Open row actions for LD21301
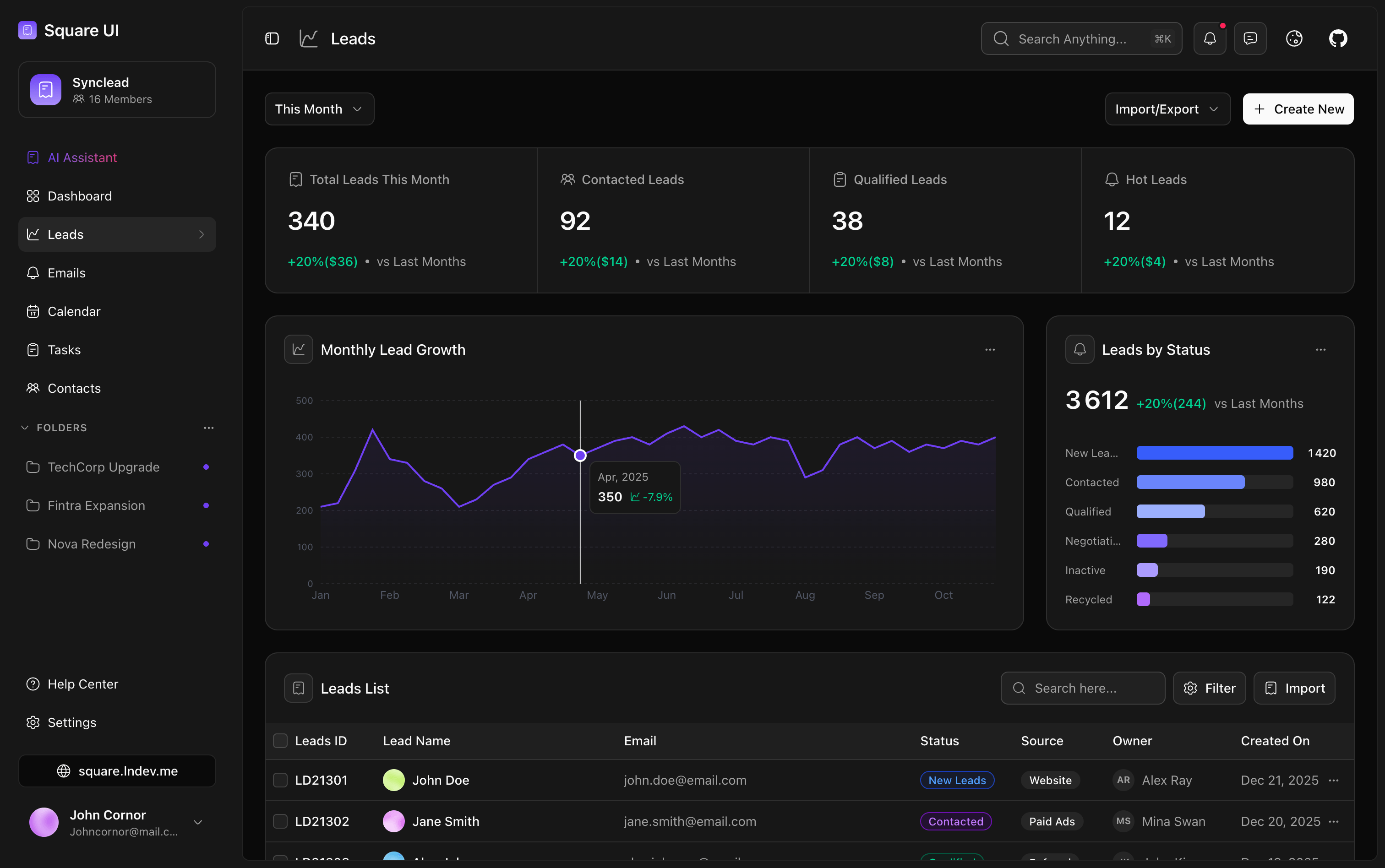 pyautogui.click(x=1334, y=780)
